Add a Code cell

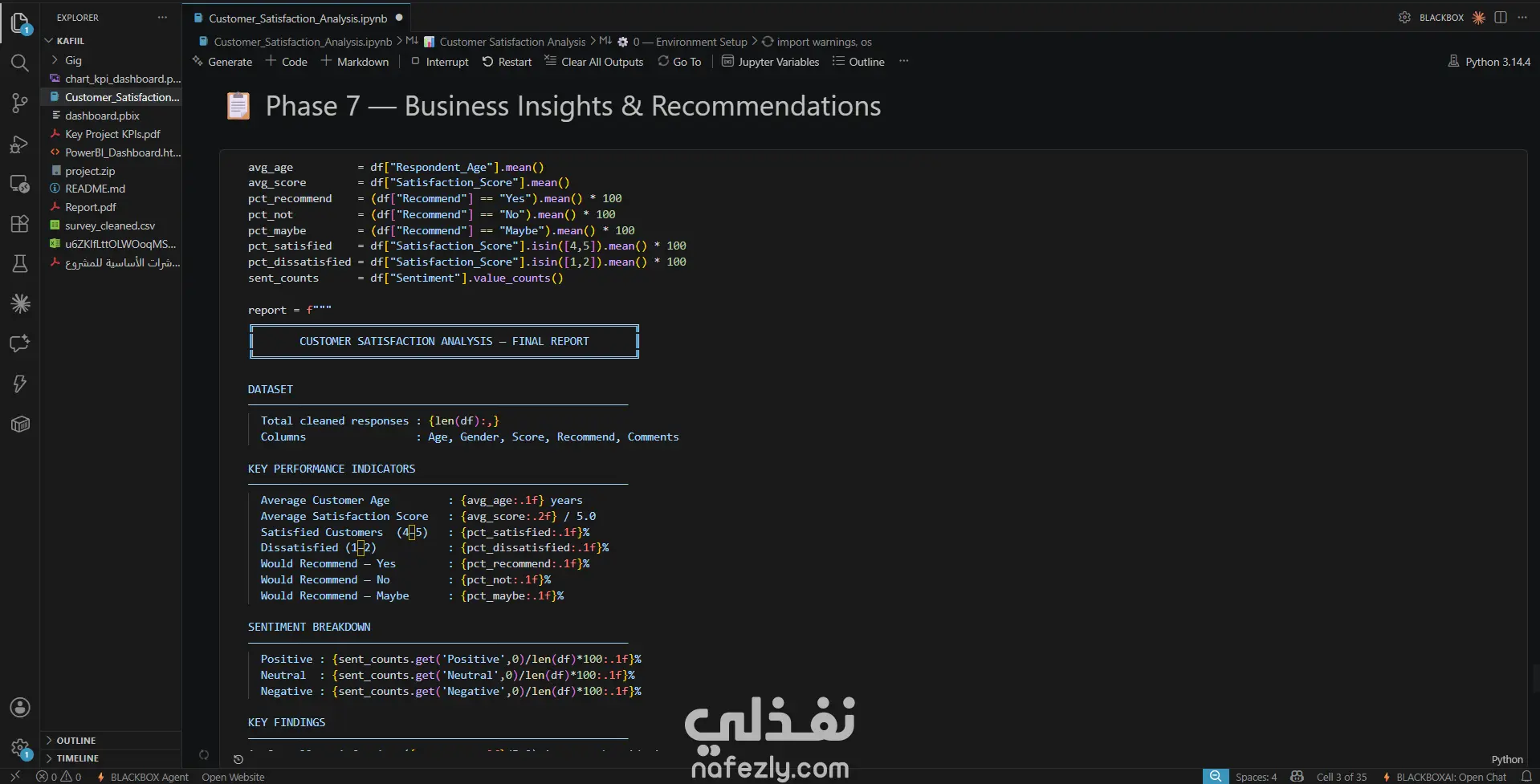tap(287, 62)
